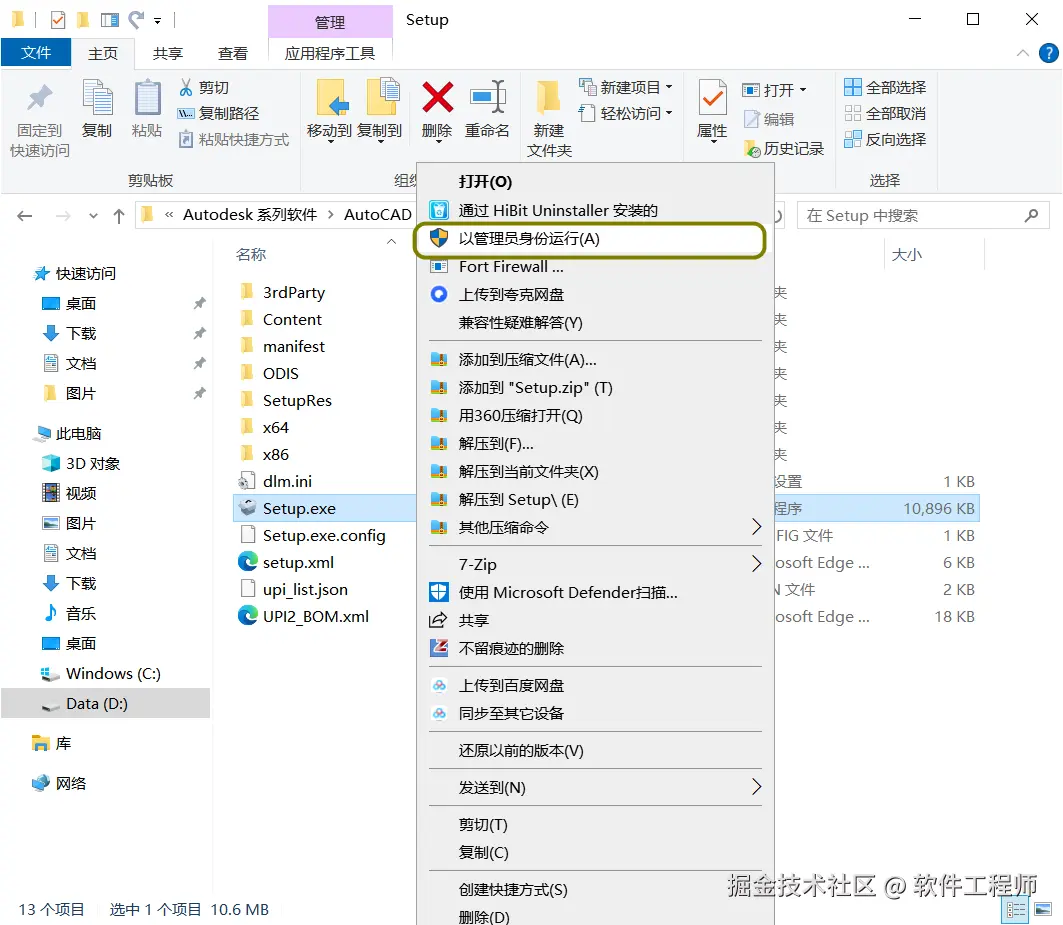Click the Up directory arrow
This screenshot has width=1063, height=925.
coord(119,216)
